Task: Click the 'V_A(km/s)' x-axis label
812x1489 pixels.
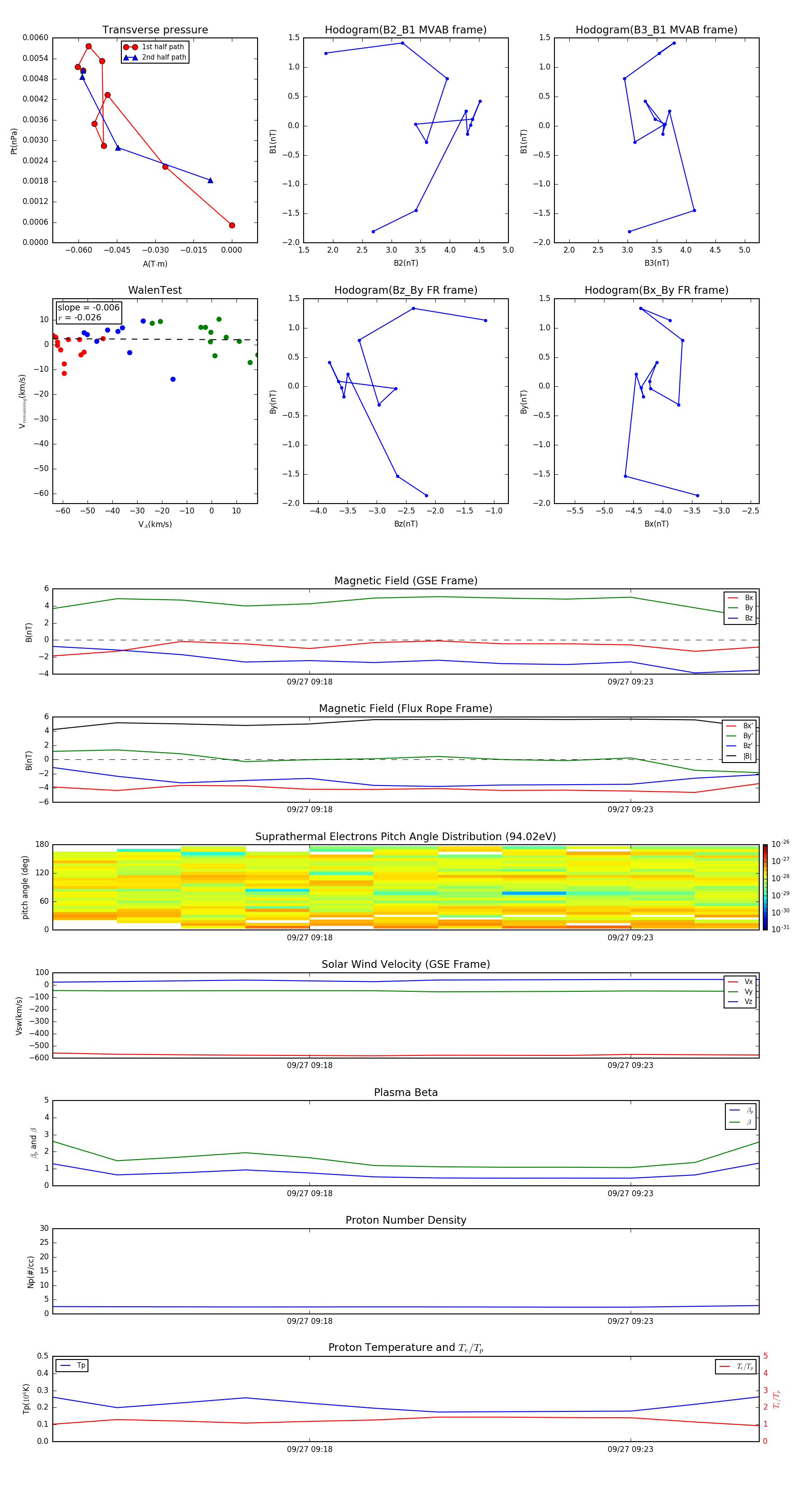Action: (x=155, y=524)
